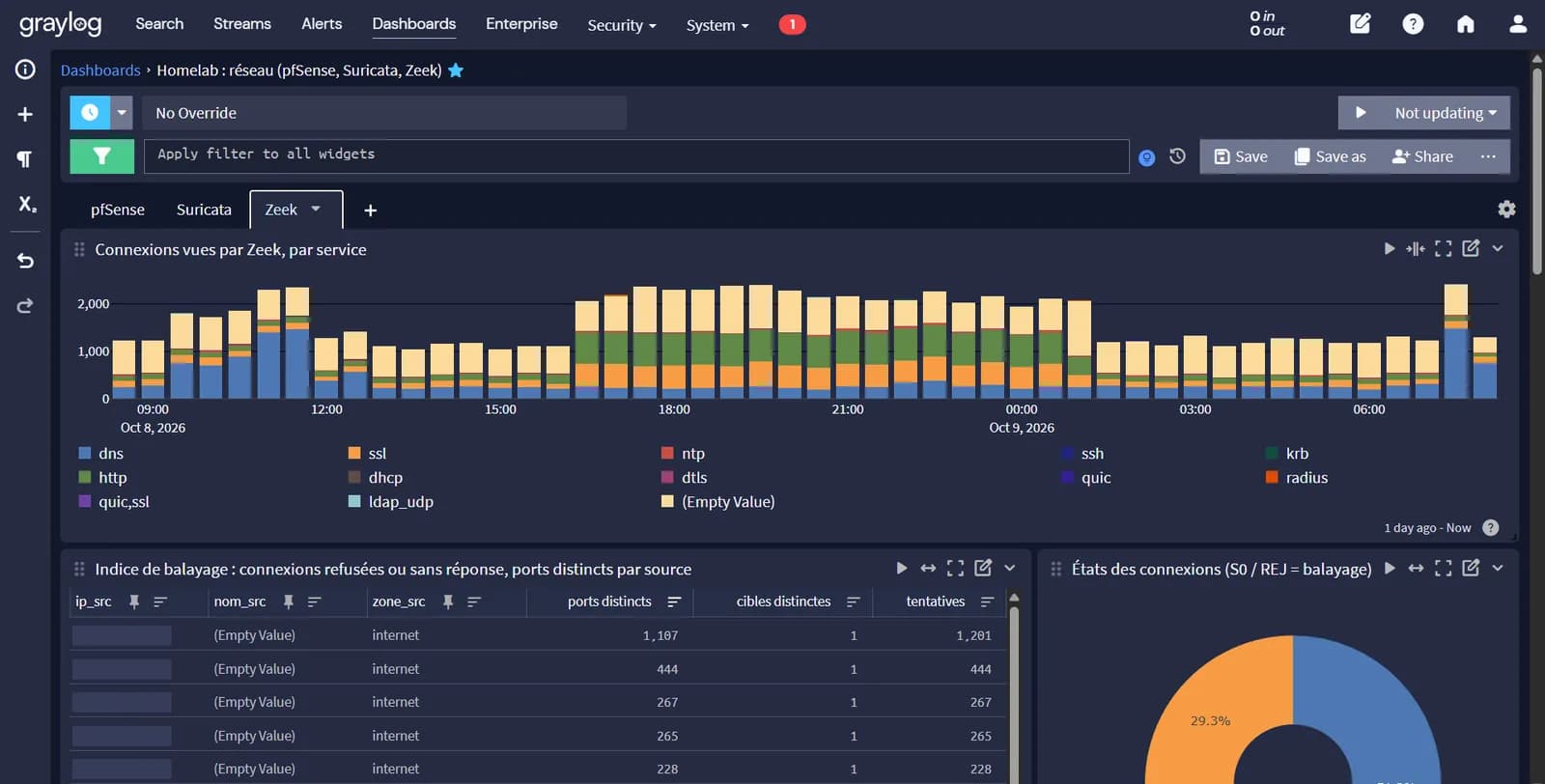Click the dns legend color swatch
The width and height of the screenshot is (1545, 784).
pos(85,453)
